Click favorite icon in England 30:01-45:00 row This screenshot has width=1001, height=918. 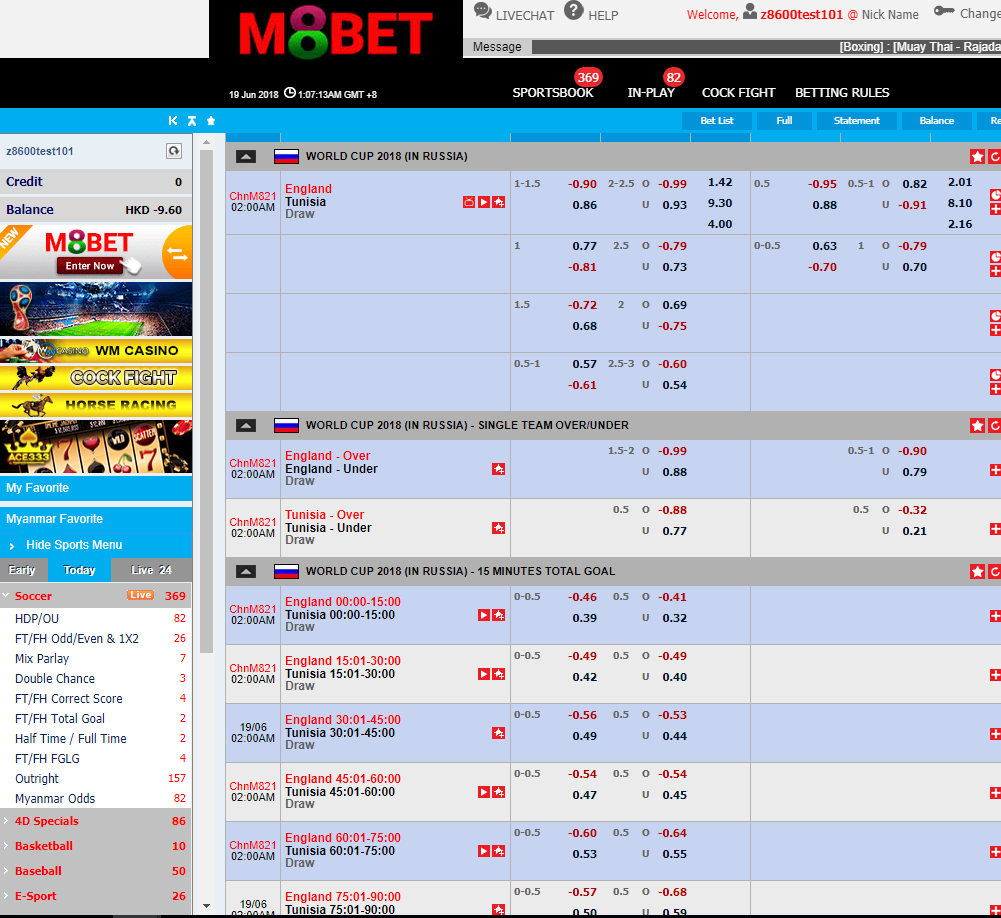point(499,733)
